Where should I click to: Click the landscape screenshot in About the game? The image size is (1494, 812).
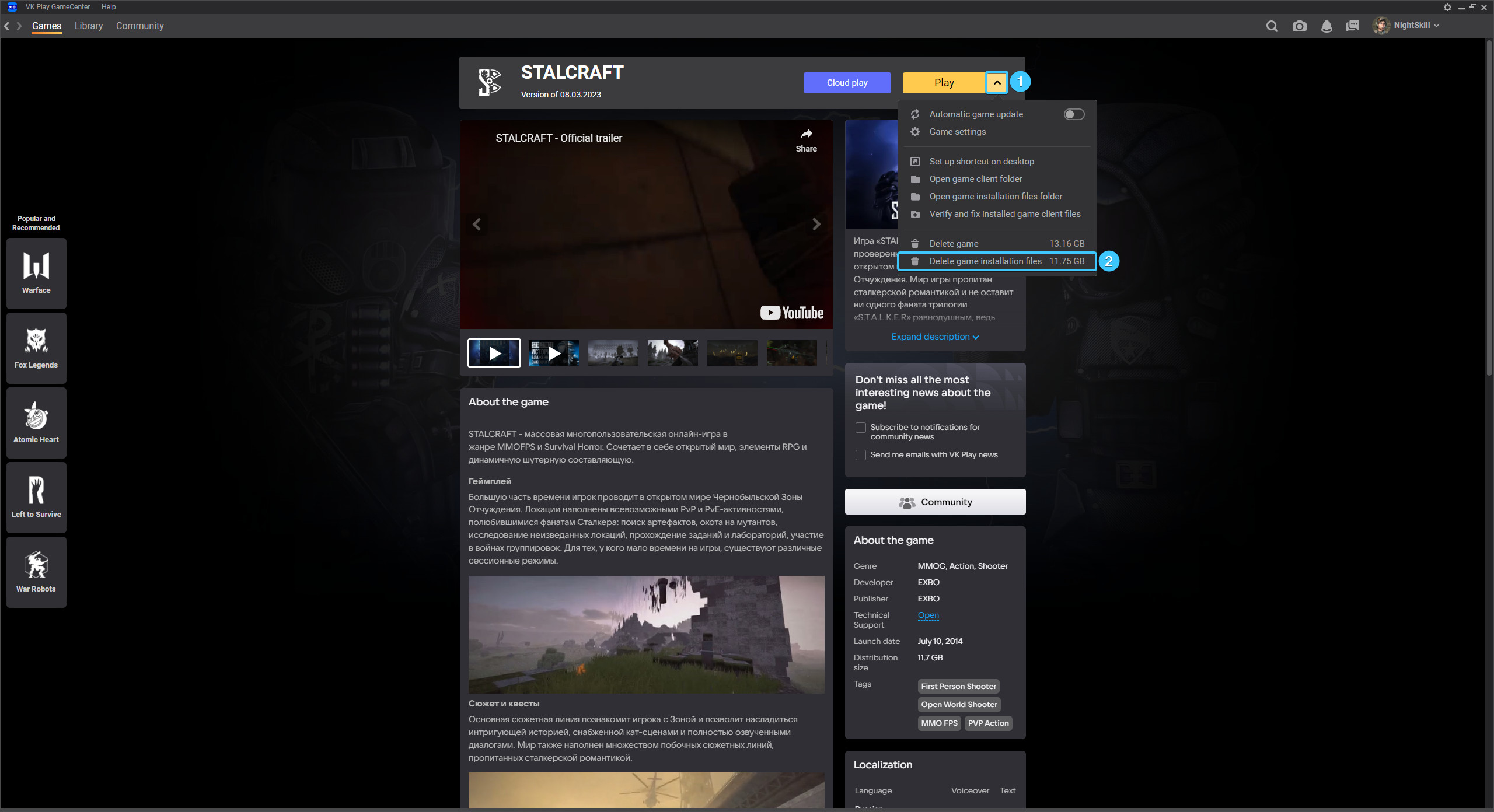[646, 635]
